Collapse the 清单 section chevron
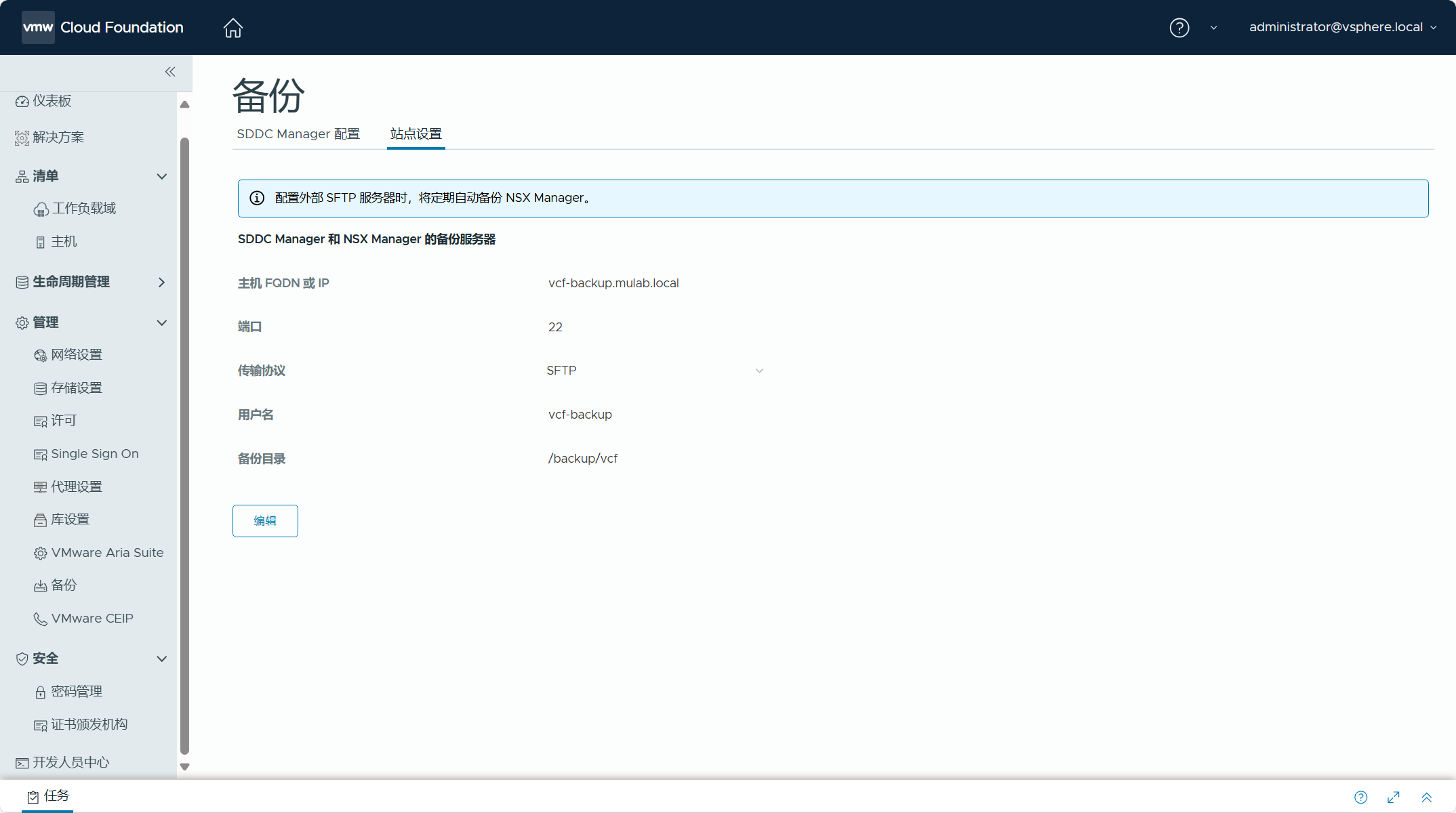 point(162,176)
